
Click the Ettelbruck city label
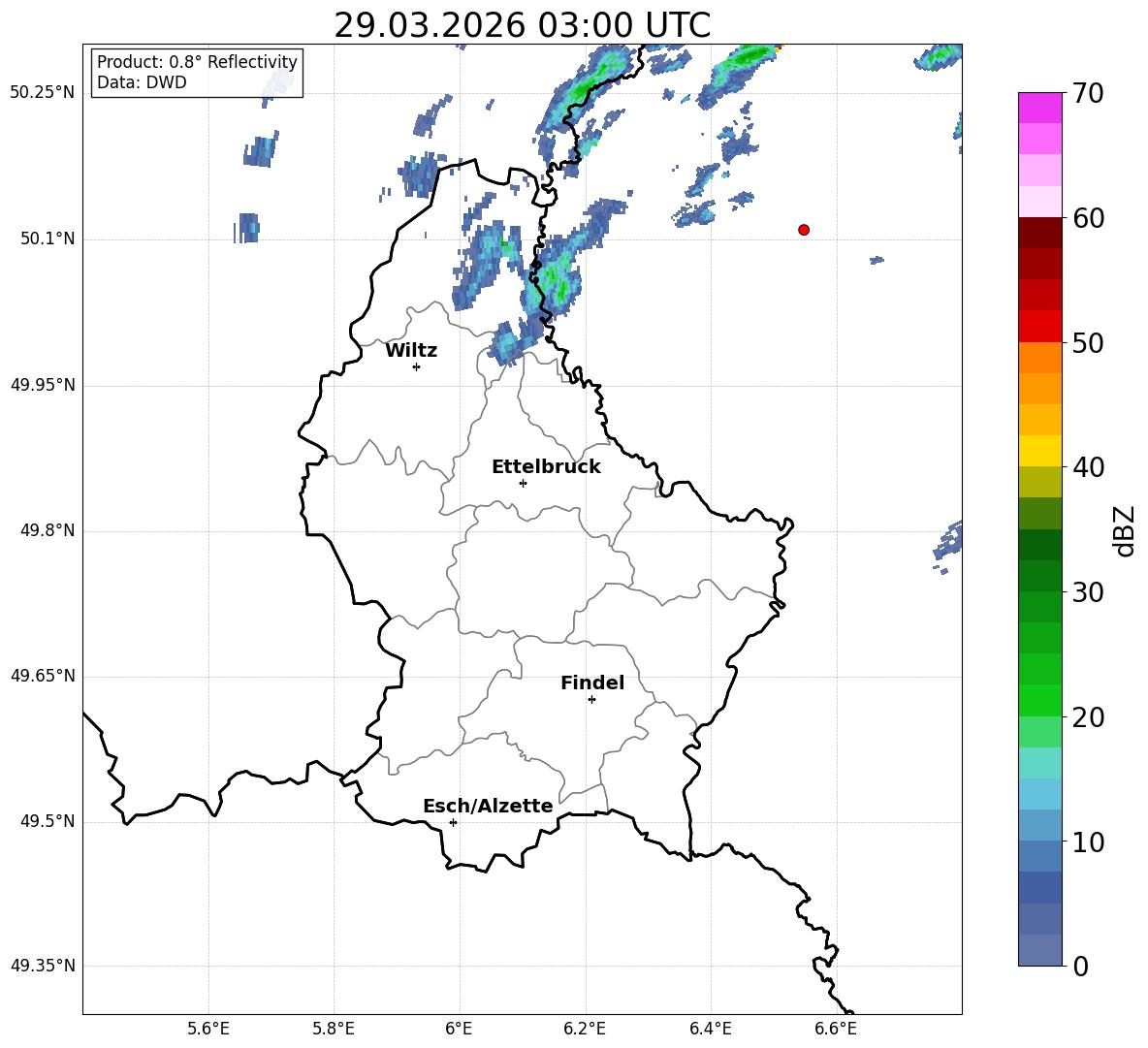pos(546,467)
